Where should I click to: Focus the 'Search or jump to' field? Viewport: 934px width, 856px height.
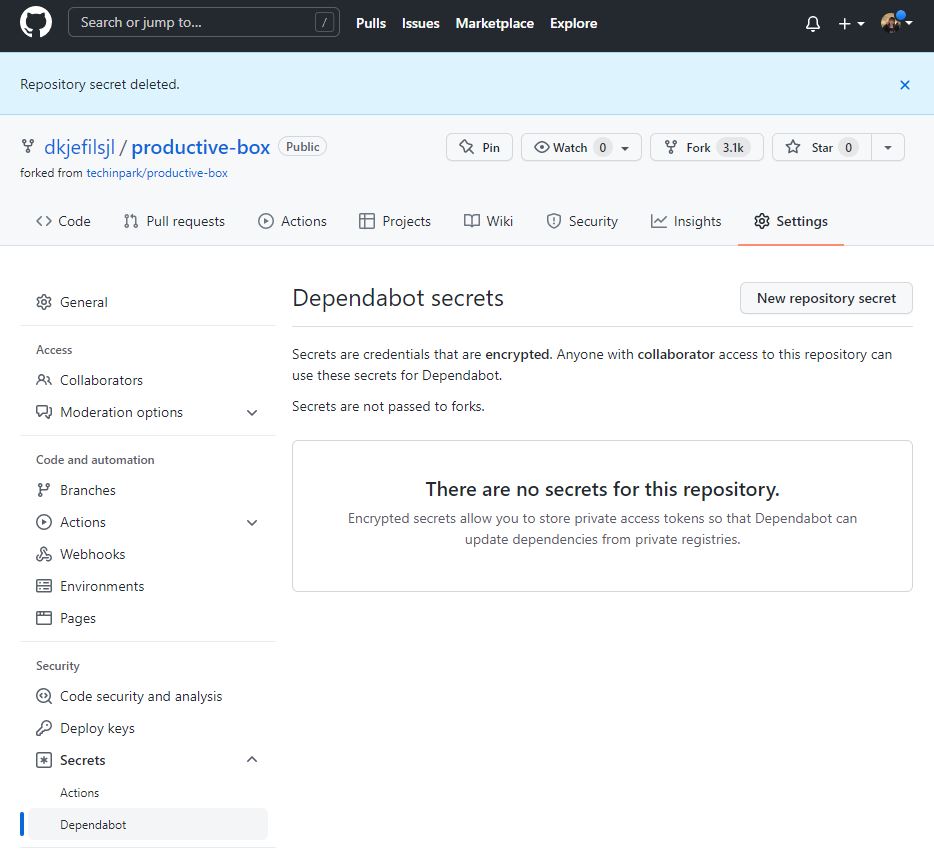tap(204, 23)
